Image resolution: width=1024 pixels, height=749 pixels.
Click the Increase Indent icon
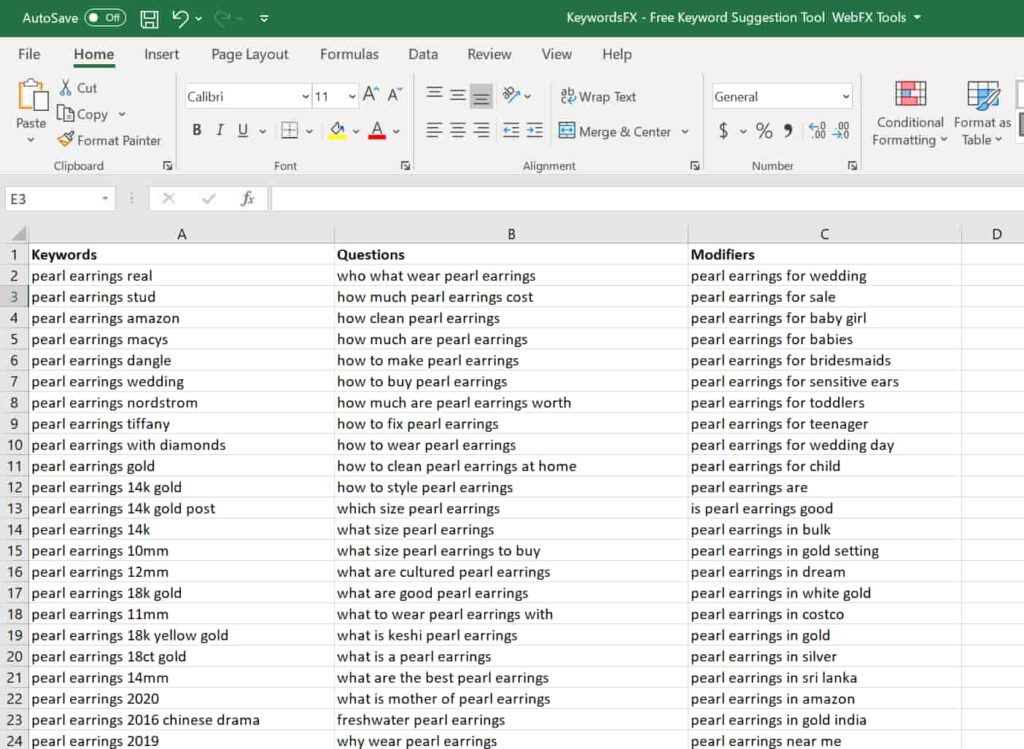534,130
